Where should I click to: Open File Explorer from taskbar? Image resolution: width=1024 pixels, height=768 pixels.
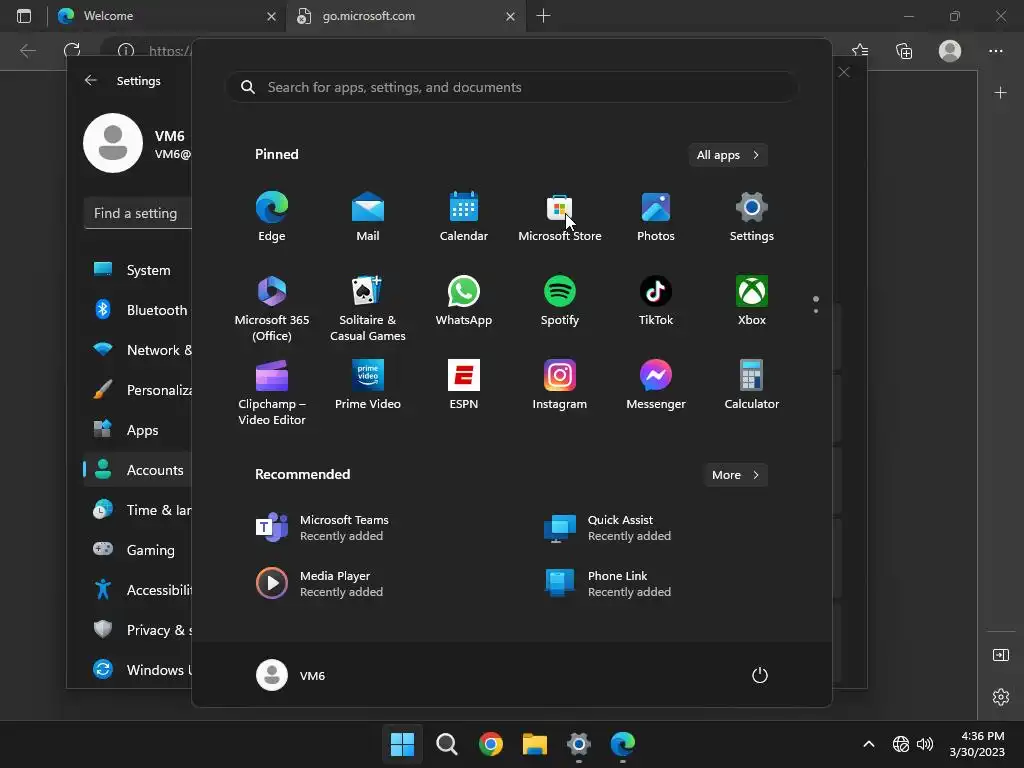(x=535, y=744)
